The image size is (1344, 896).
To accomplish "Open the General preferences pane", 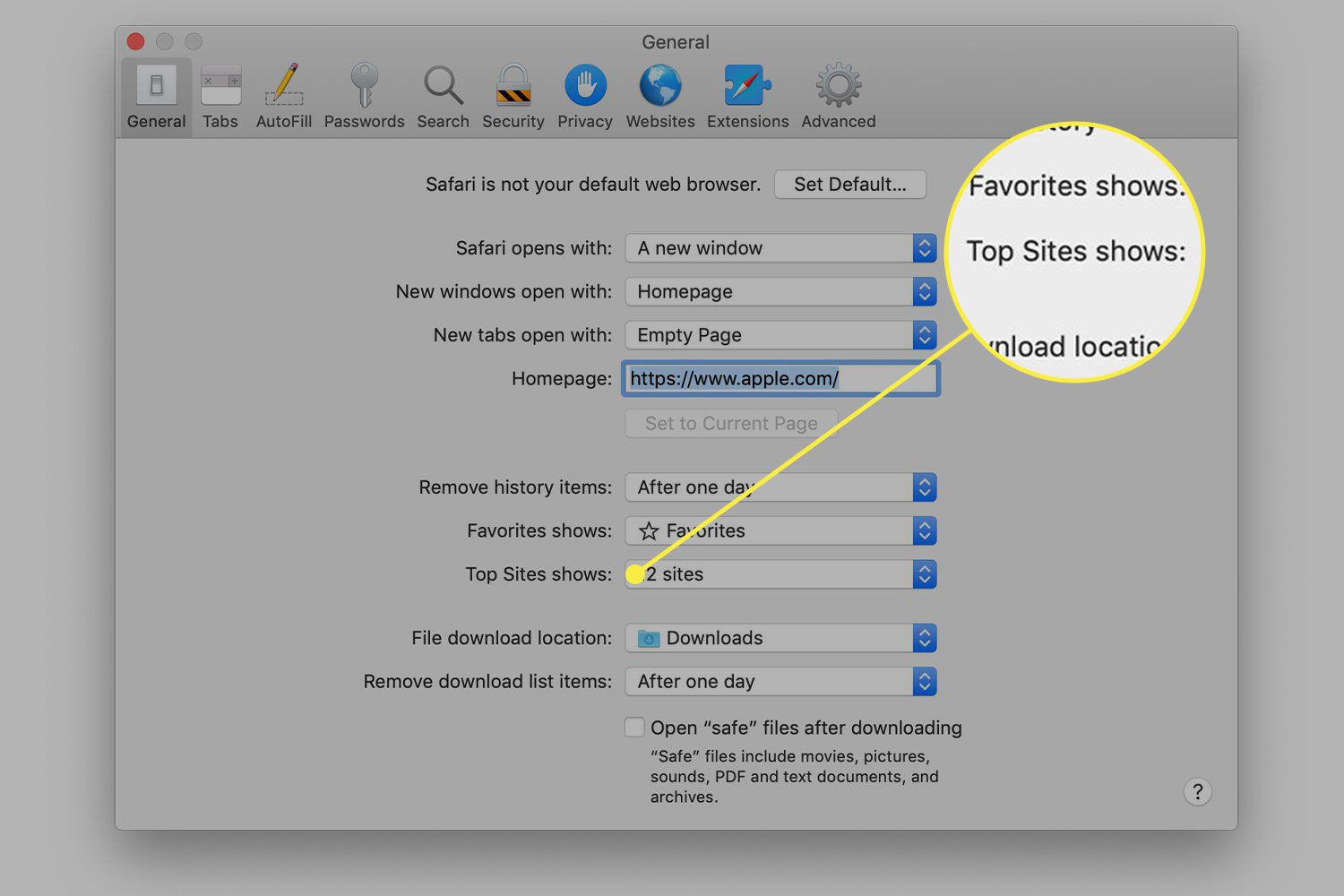I will pos(156,97).
